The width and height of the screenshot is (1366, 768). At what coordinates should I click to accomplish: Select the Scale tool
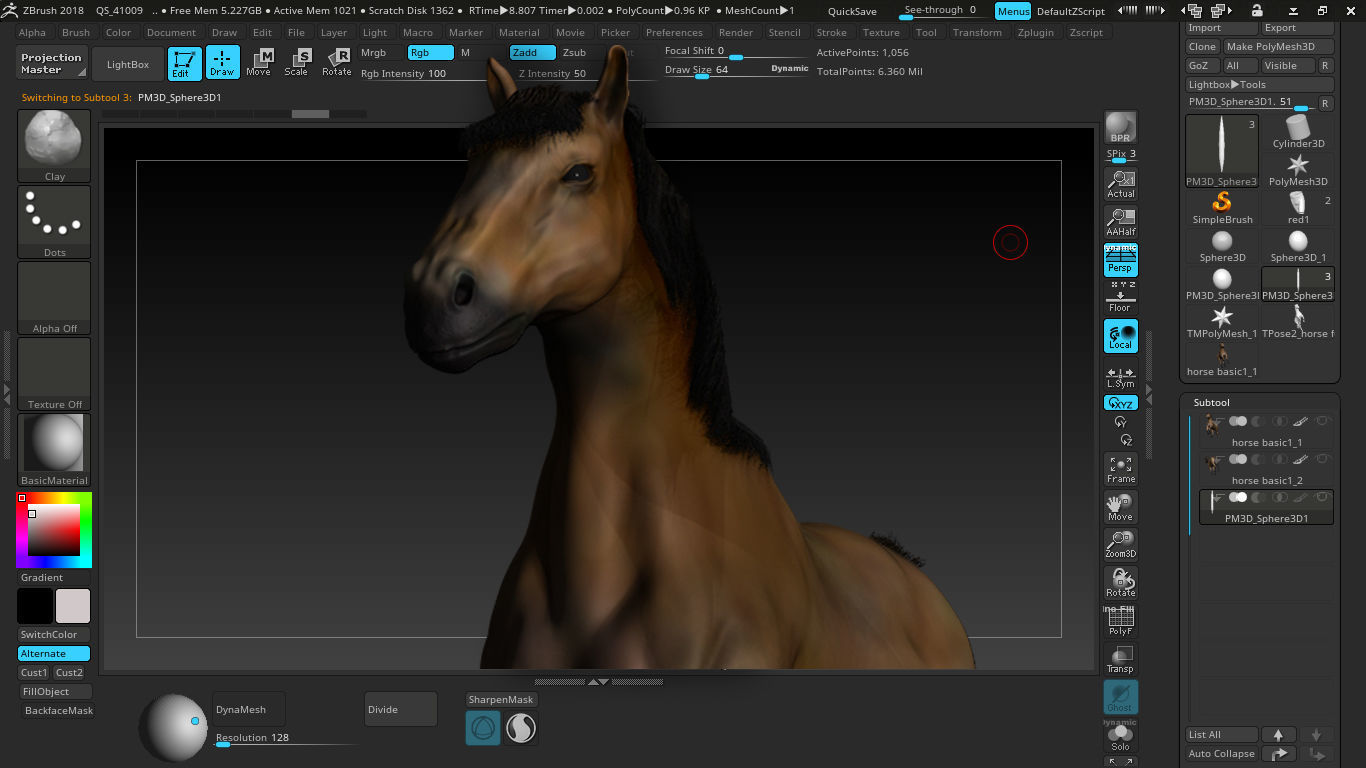pyautogui.click(x=297, y=62)
